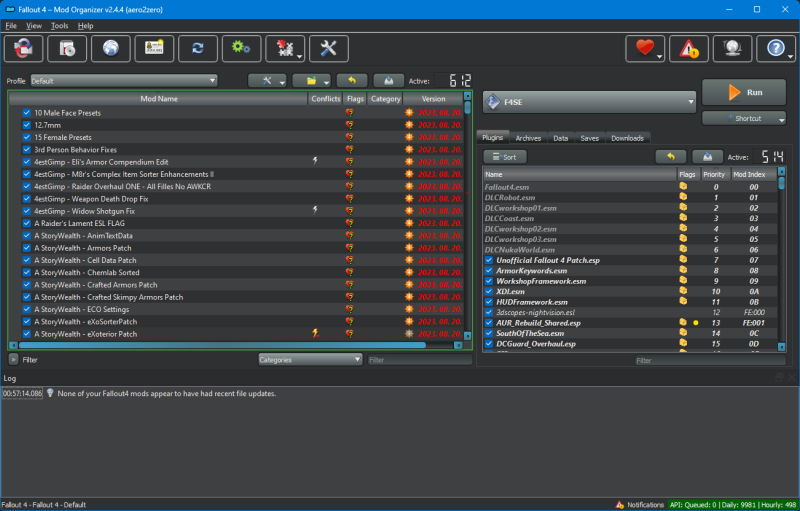This screenshot has height=511, width=800.
Task: Click the mod list restore backup arrow
Action: [352, 81]
